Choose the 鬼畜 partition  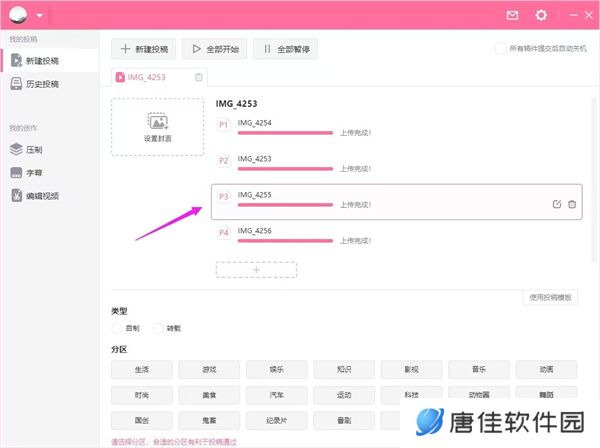coord(209,421)
